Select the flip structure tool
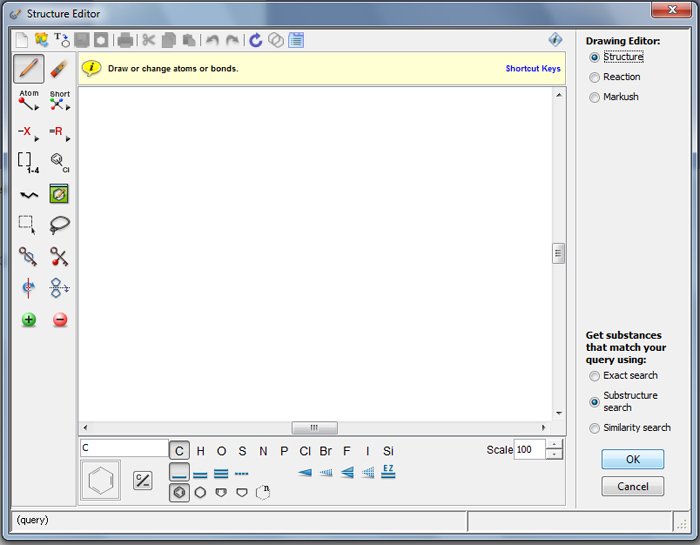 coord(59,288)
